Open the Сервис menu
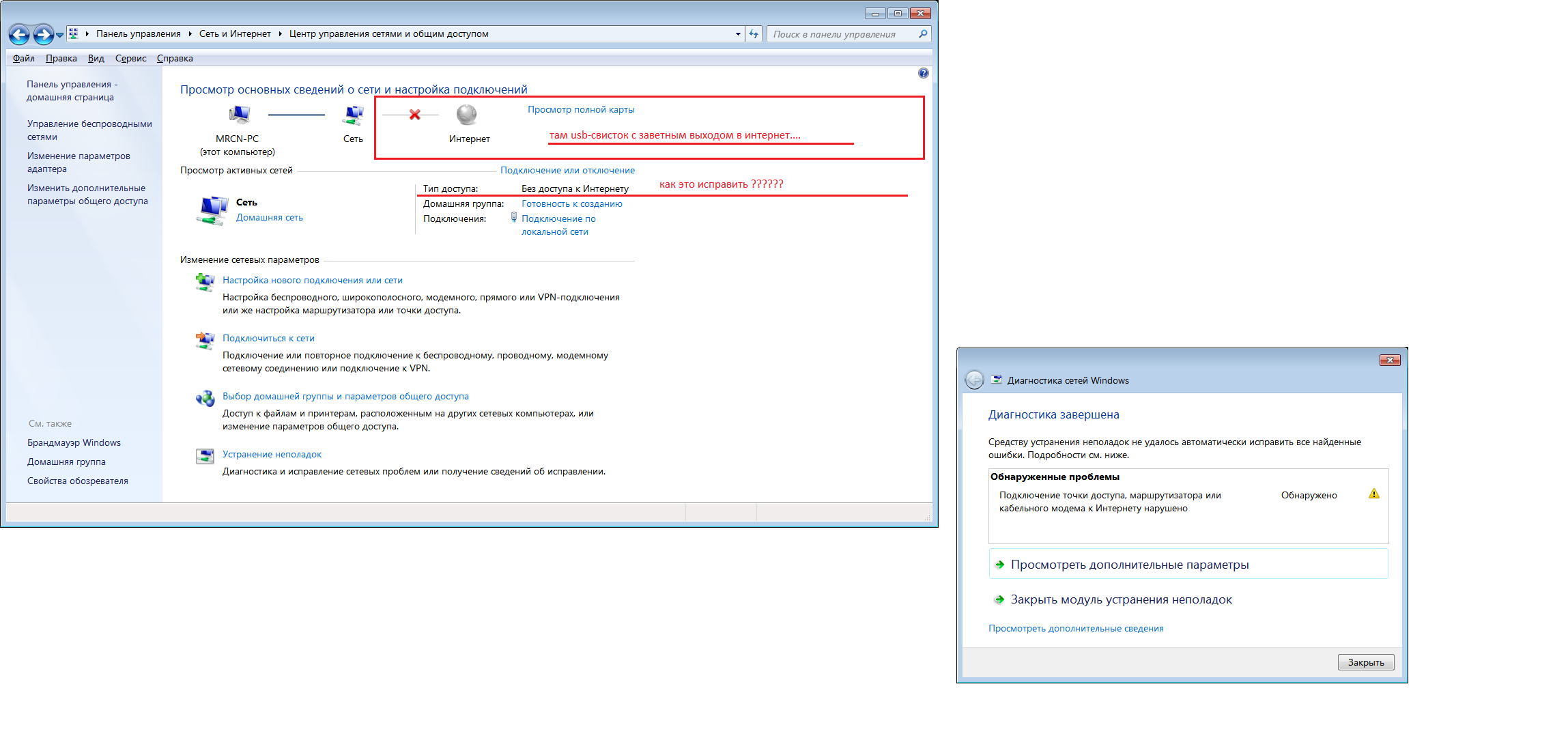The width and height of the screenshot is (1568, 738). 130,58
